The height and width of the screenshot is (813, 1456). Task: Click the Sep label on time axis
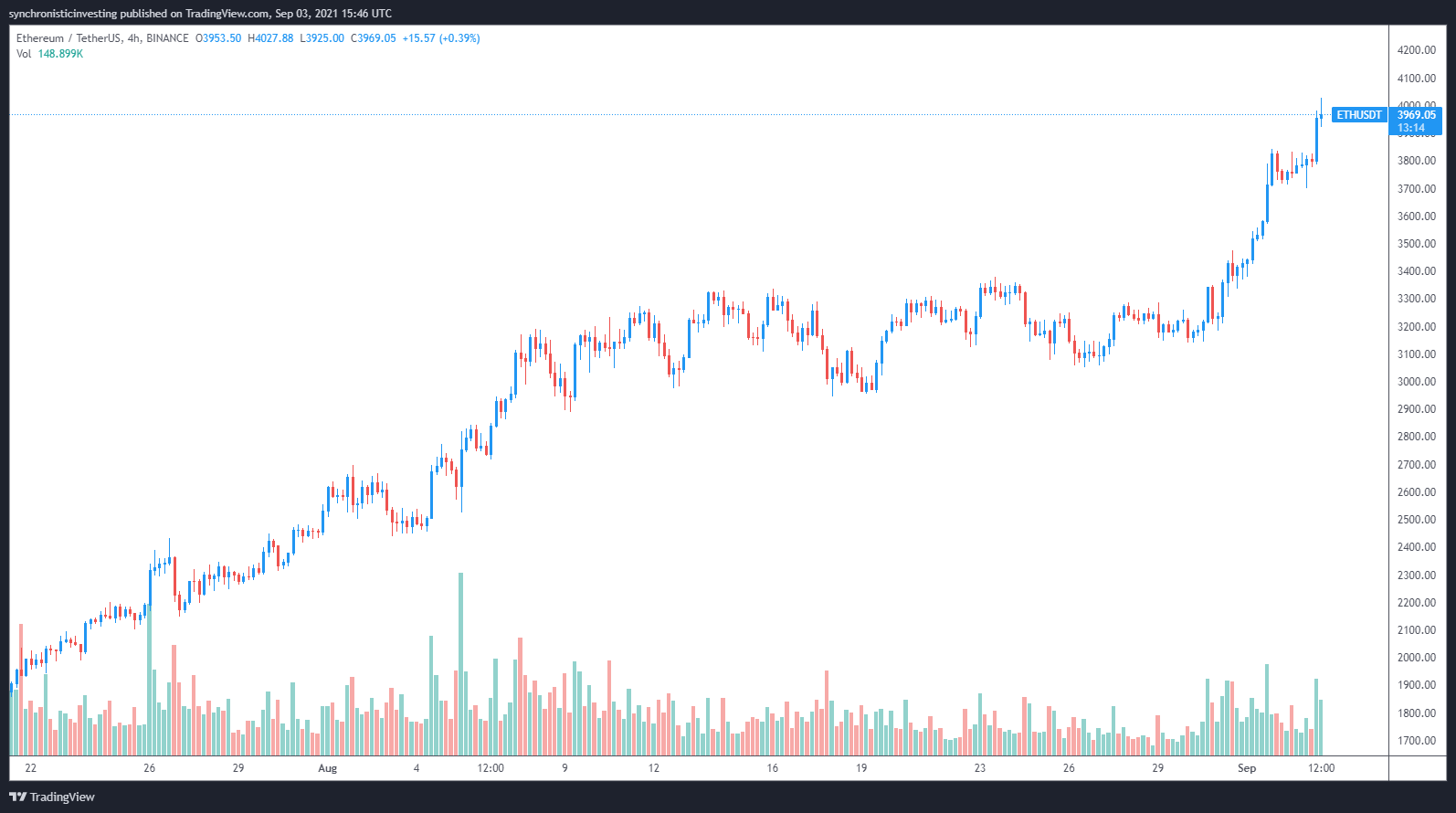(x=1246, y=768)
